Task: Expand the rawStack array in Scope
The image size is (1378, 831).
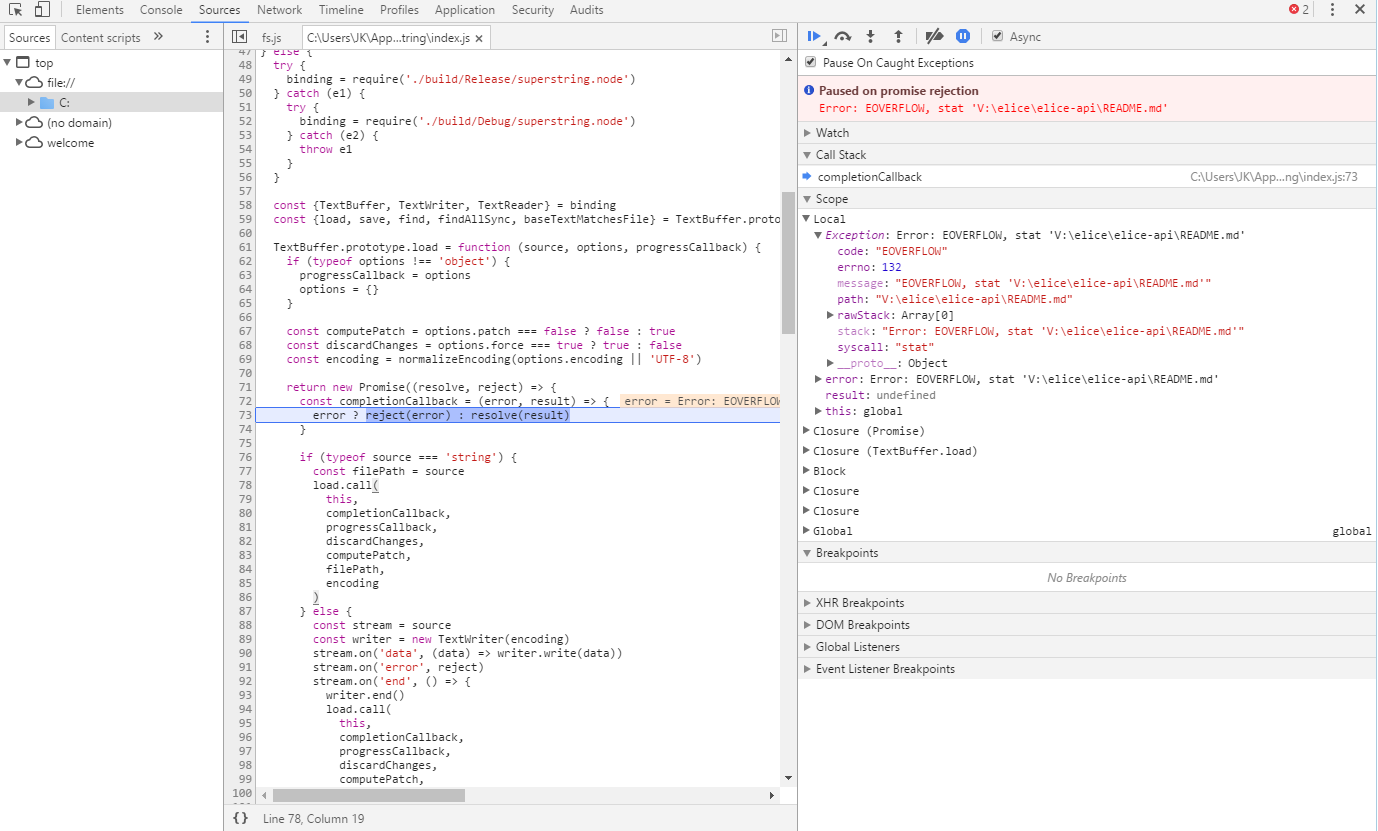Action: [x=830, y=315]
